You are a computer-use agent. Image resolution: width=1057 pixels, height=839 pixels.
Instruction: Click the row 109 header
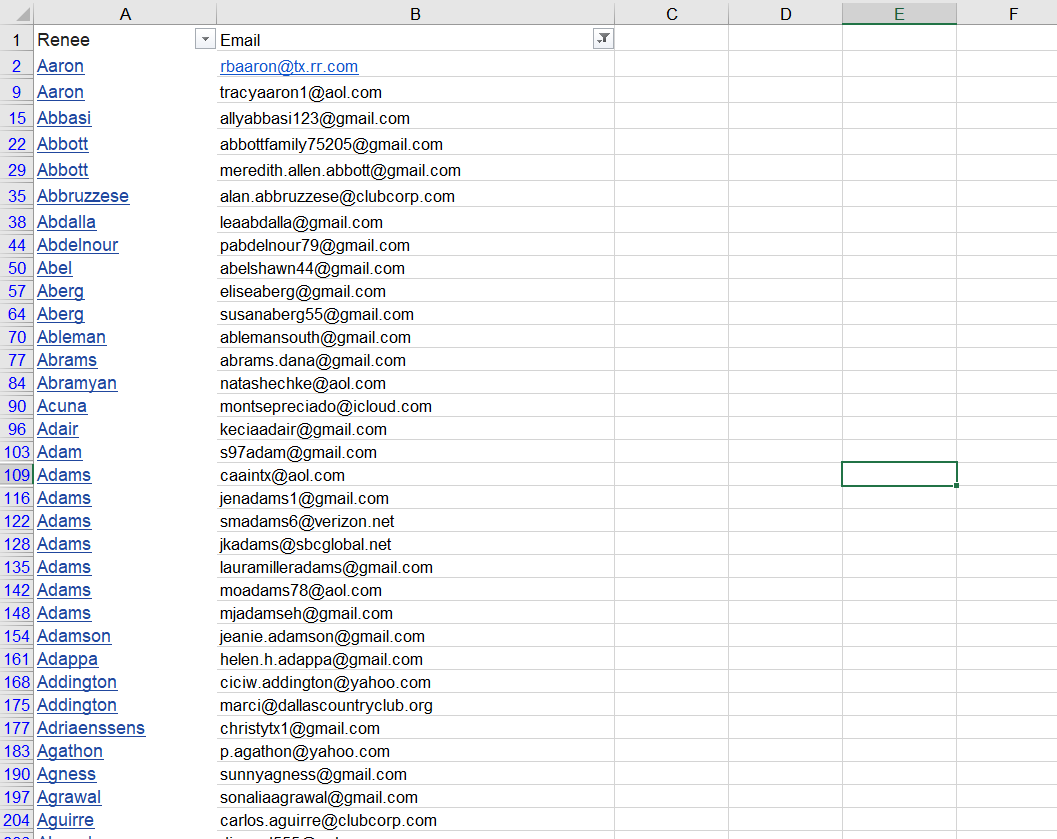(x=16, y=475)
